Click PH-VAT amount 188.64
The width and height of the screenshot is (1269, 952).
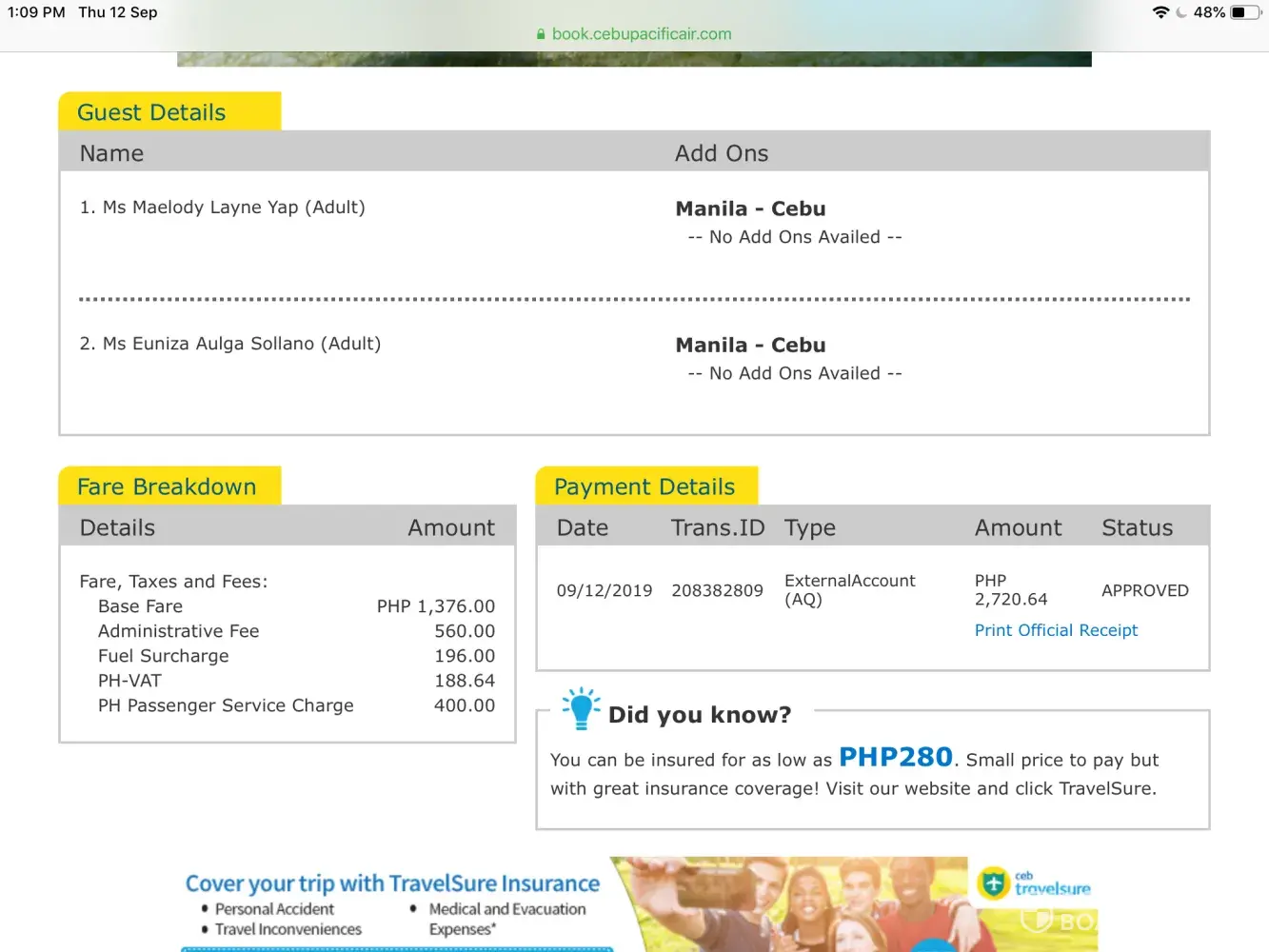tap(465, 681)
